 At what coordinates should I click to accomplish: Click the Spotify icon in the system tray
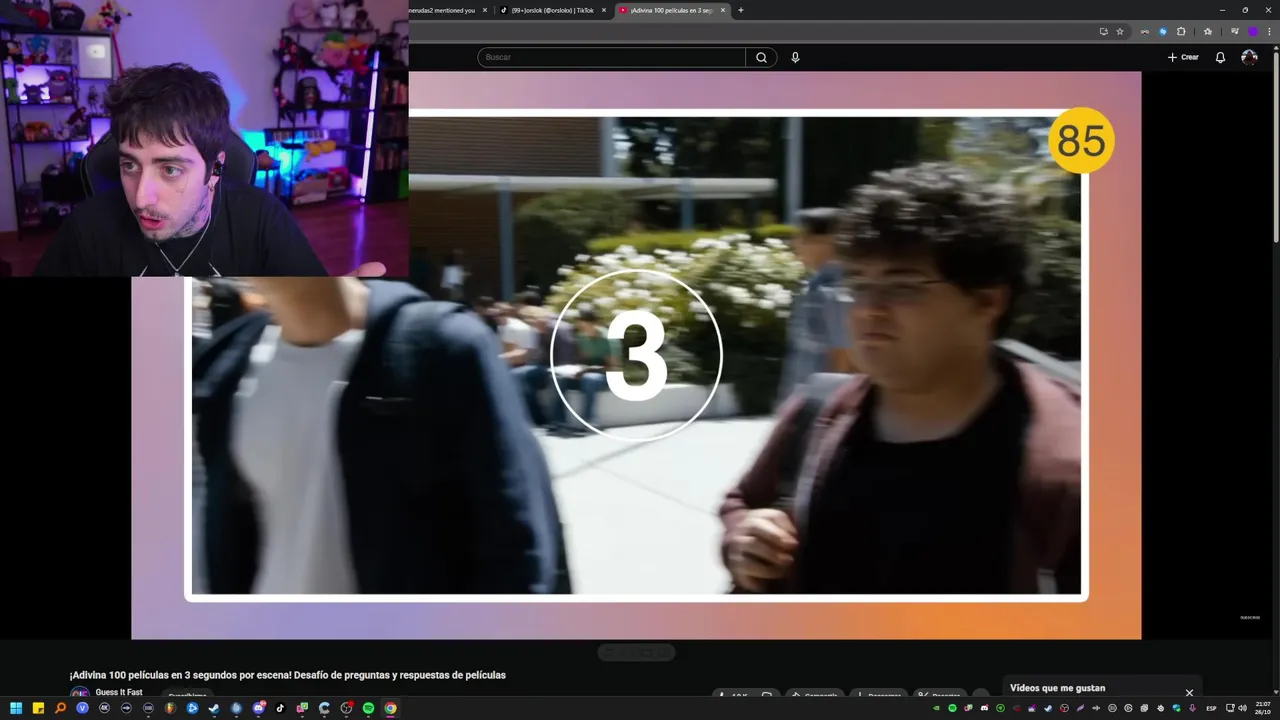coord(952,708)
